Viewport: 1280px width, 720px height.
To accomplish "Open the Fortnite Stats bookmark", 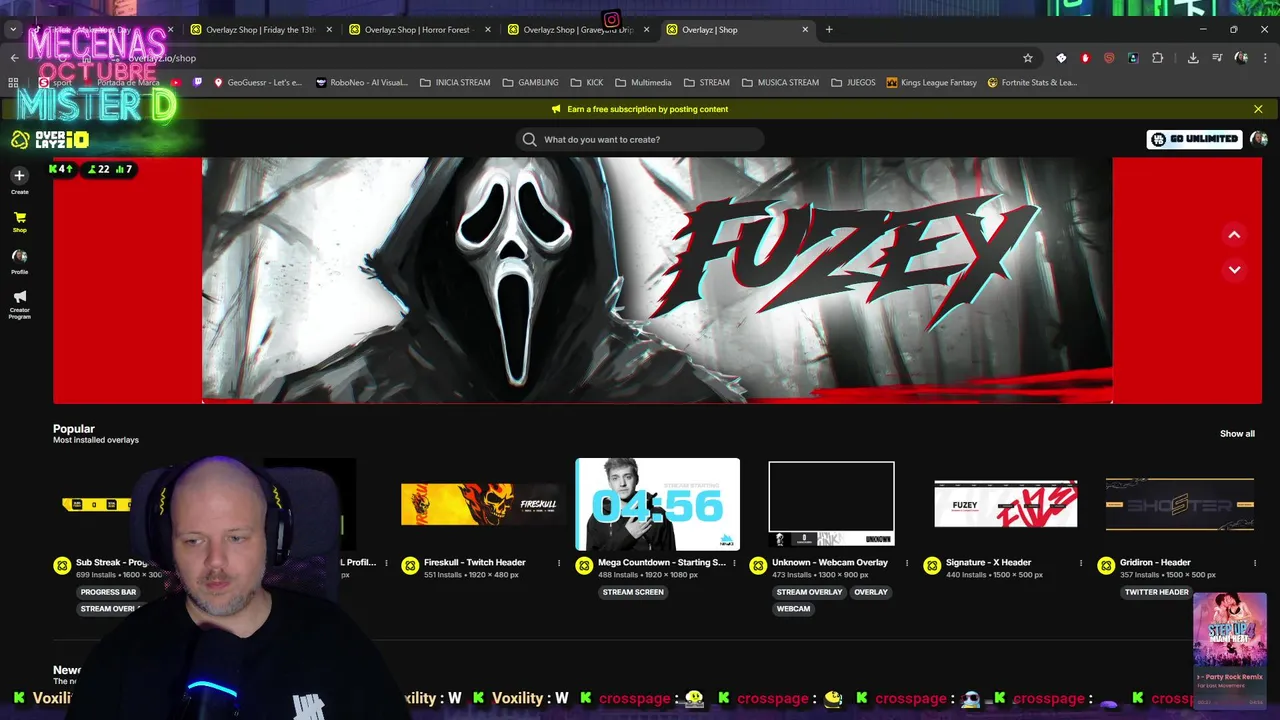I will [1032, 82].
